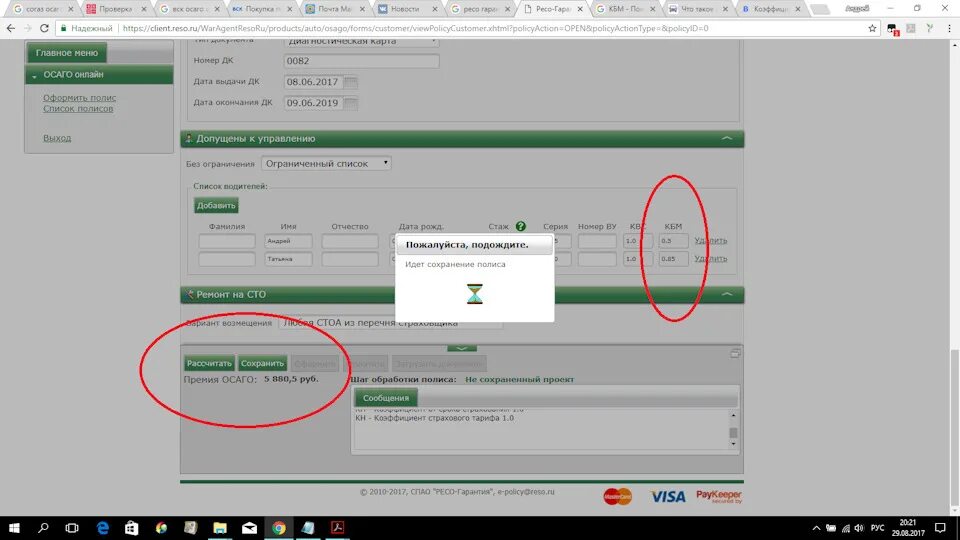Viewport: 960px width, 540px height.
Task: Show hidden system tray icons
Action: click(816, 528)
